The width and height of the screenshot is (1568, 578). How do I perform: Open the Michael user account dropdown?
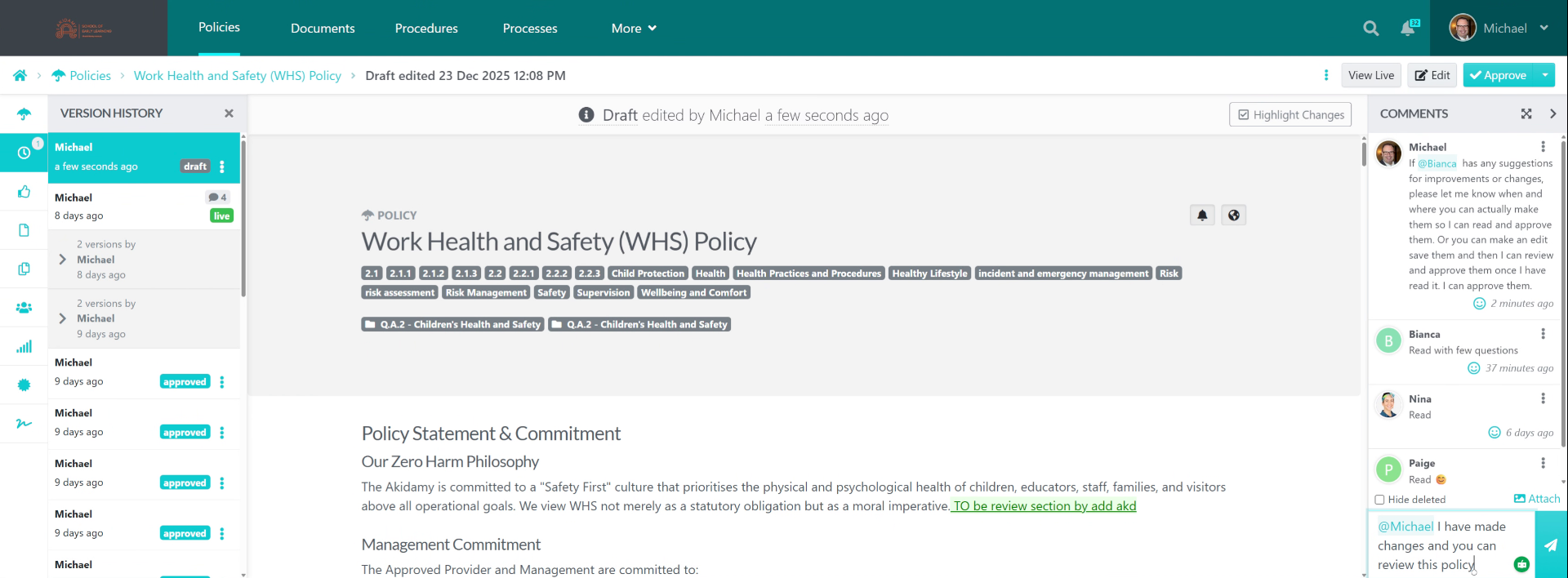point(1499,29)
